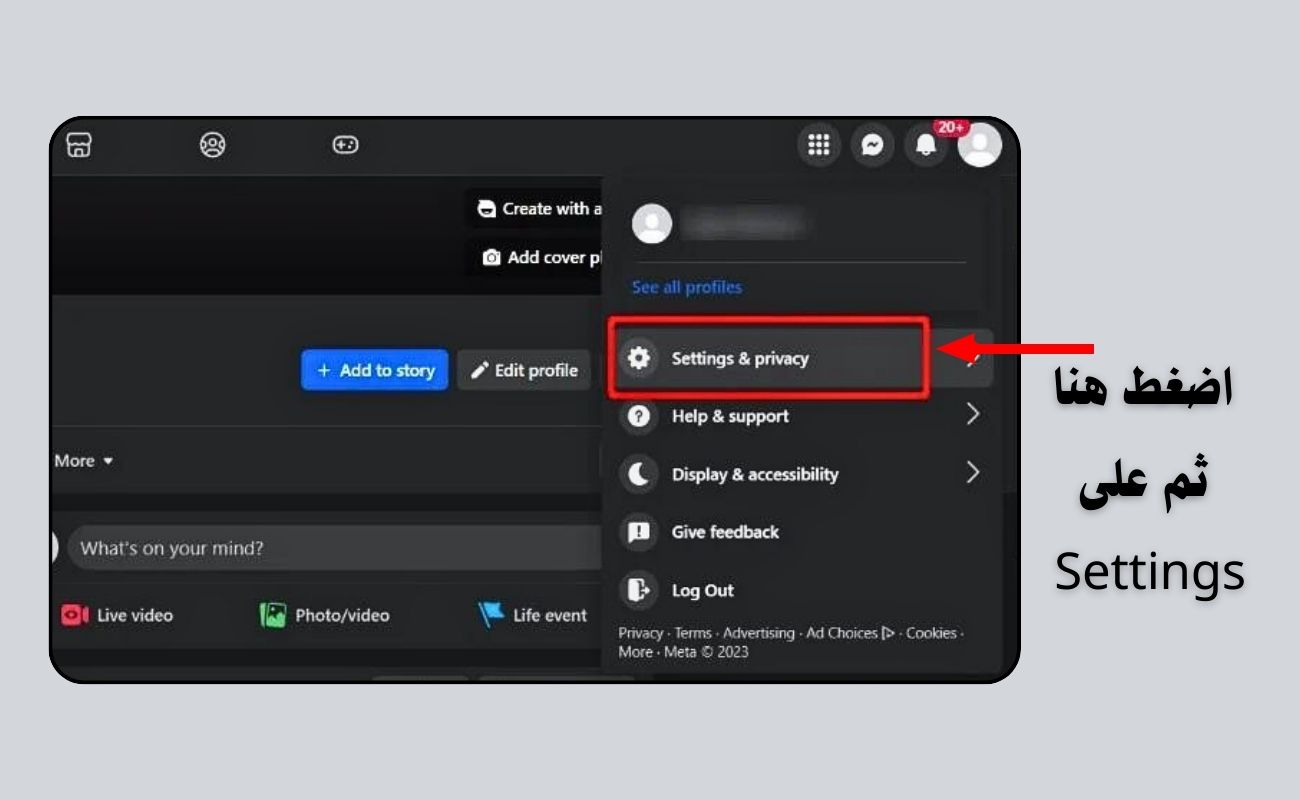Open the Gaming icon in top bar
Screen dimensions: 1300x800
tap(345, 145)
